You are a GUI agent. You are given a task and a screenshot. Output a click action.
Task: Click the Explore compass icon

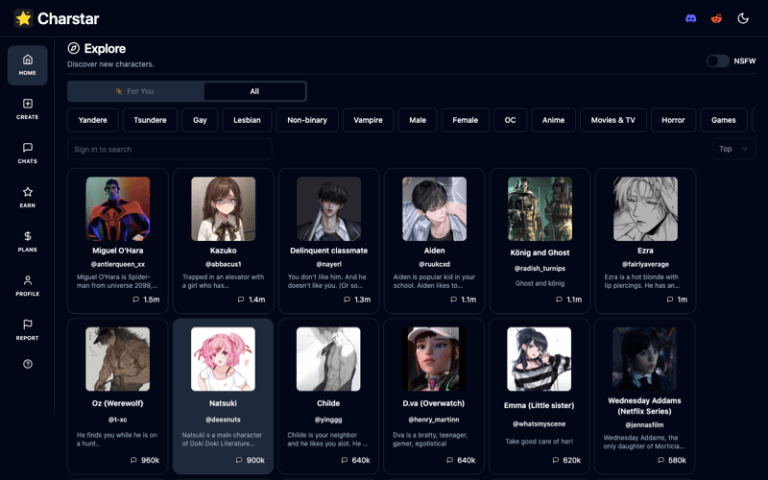(x=73, y=48)
